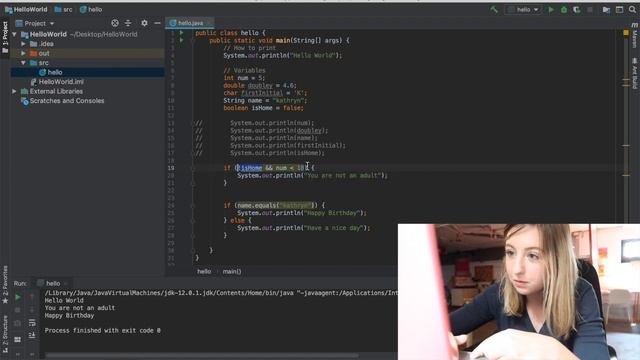Open Project panel settings gear
640x360 pixels.
coord(144,23)
